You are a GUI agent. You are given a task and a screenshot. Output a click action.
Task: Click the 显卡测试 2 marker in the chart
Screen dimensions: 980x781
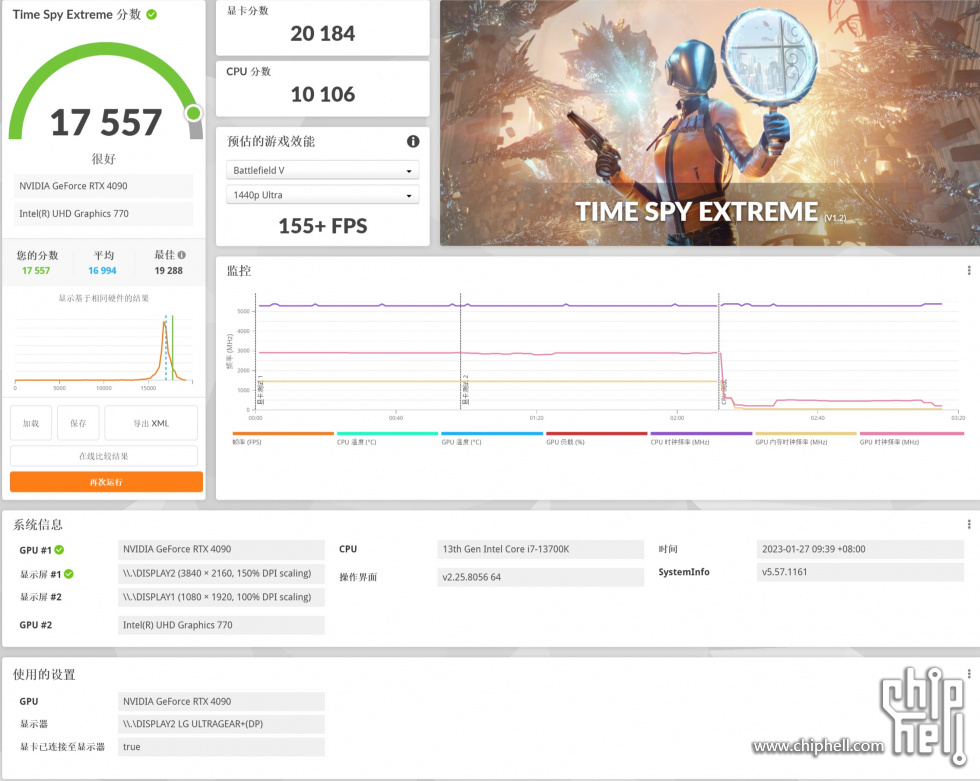[x=466, y=390]
